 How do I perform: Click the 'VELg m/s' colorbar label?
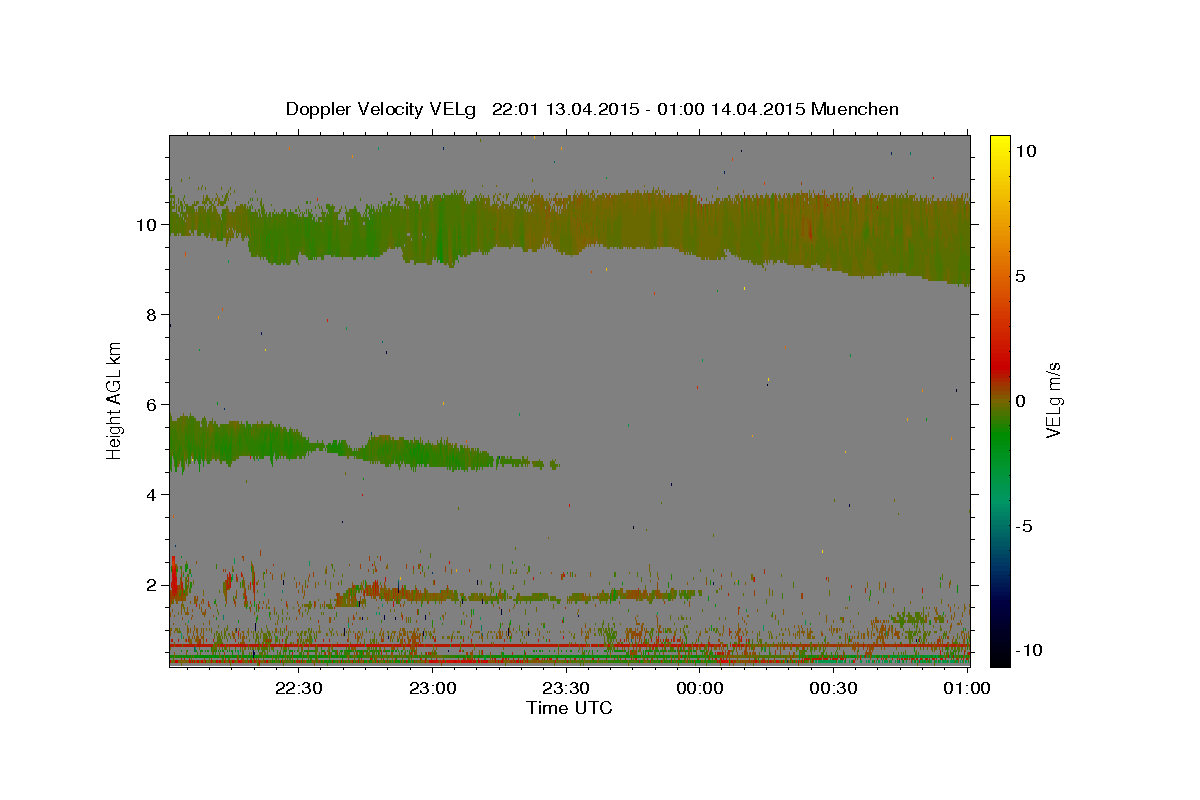[x=1053, y=398]
